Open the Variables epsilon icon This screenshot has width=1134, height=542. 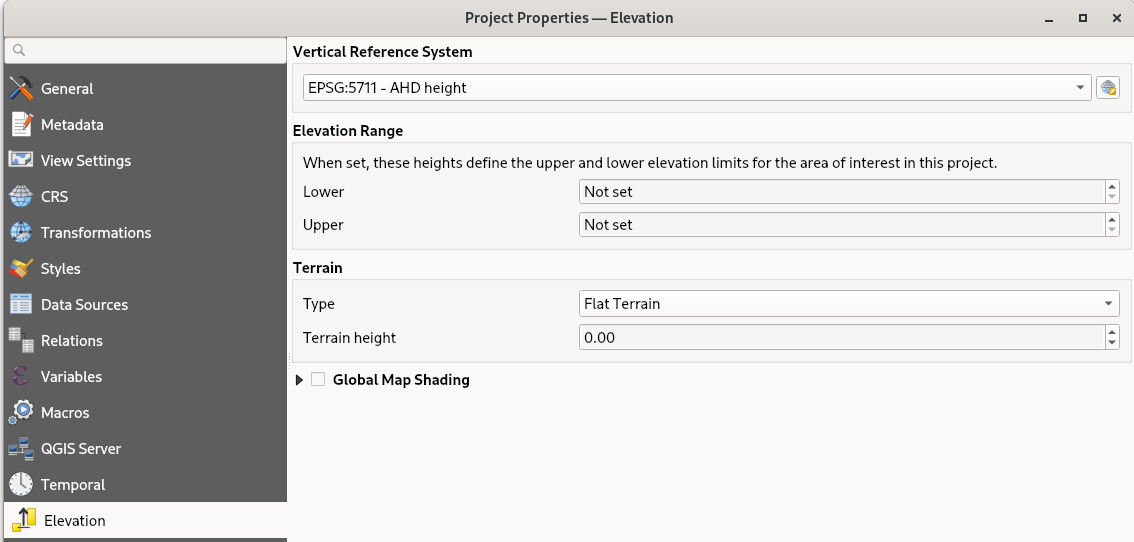coord(21,377)
